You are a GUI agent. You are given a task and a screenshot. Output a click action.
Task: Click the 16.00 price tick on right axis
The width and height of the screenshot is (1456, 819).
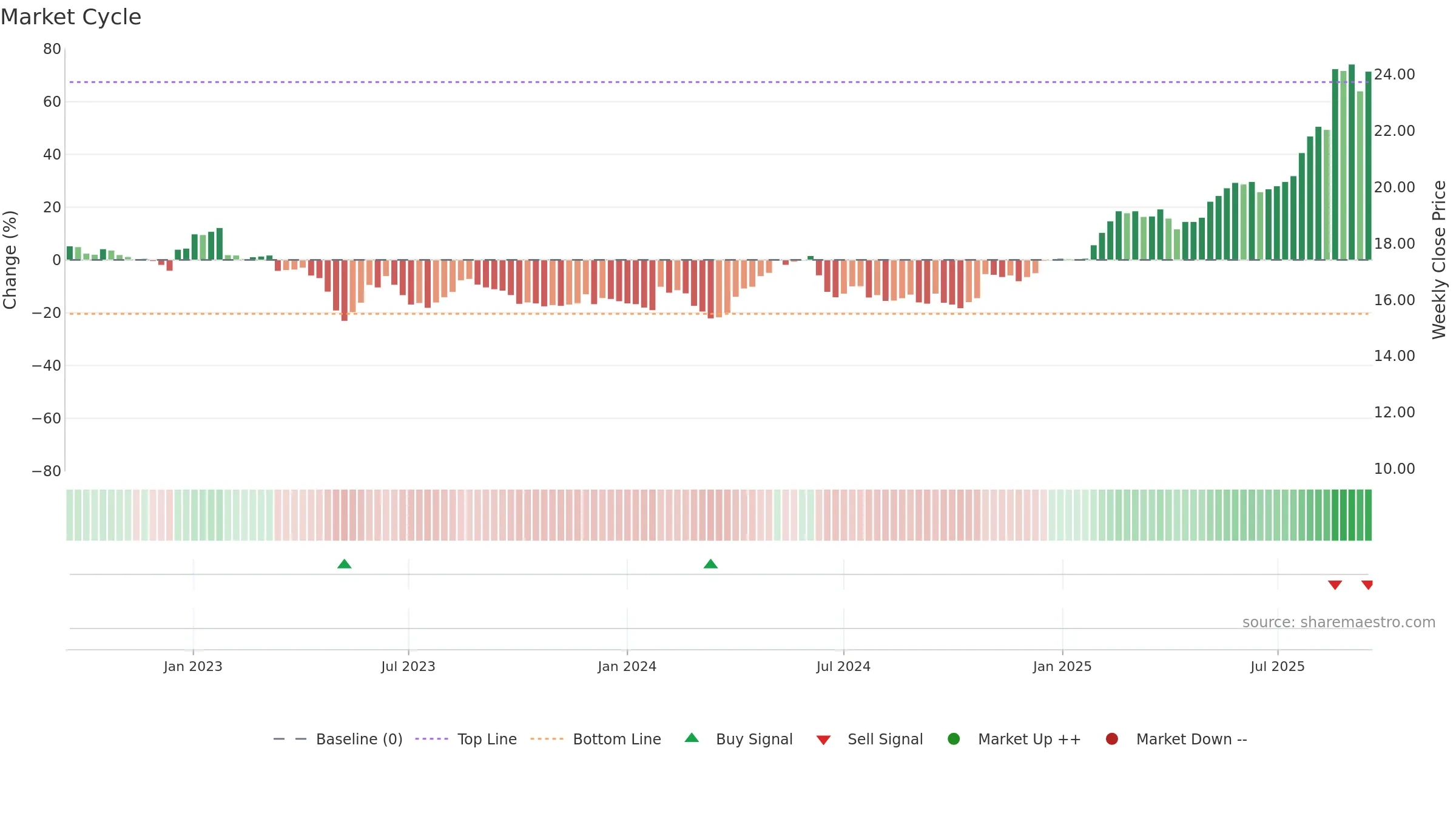1394,300
